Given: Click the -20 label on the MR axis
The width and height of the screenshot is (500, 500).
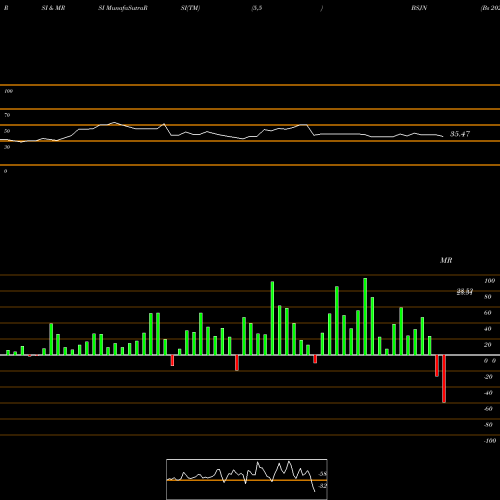Looking at the screenshot, I should pos(488,377).
